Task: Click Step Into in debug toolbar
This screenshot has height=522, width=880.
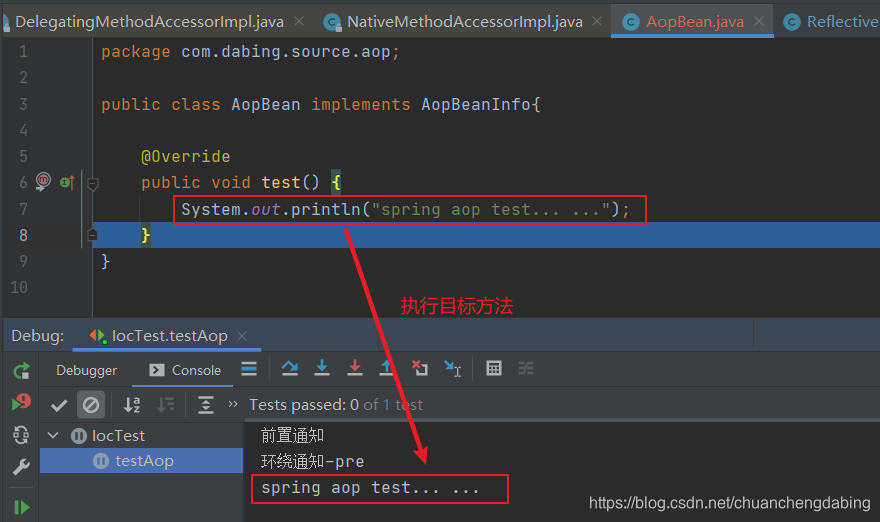Action: click(x=322, y=368)
